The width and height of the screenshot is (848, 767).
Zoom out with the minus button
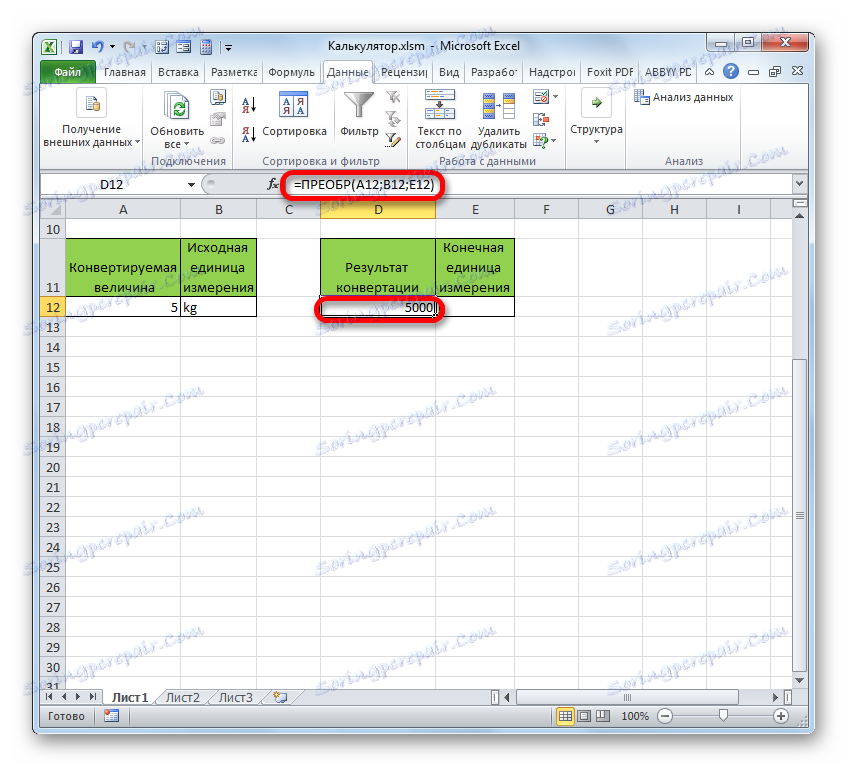tap(665, 716)
